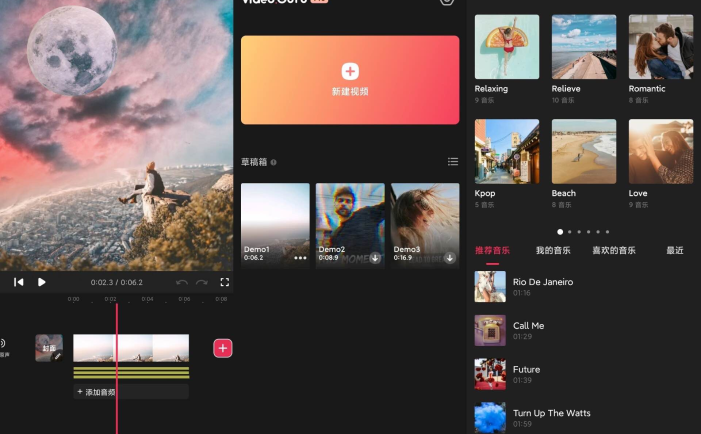Click the 0:02.3 / 0:06.2 time display
The width and height of the screenshot is (701, 434).
[117, 282]
